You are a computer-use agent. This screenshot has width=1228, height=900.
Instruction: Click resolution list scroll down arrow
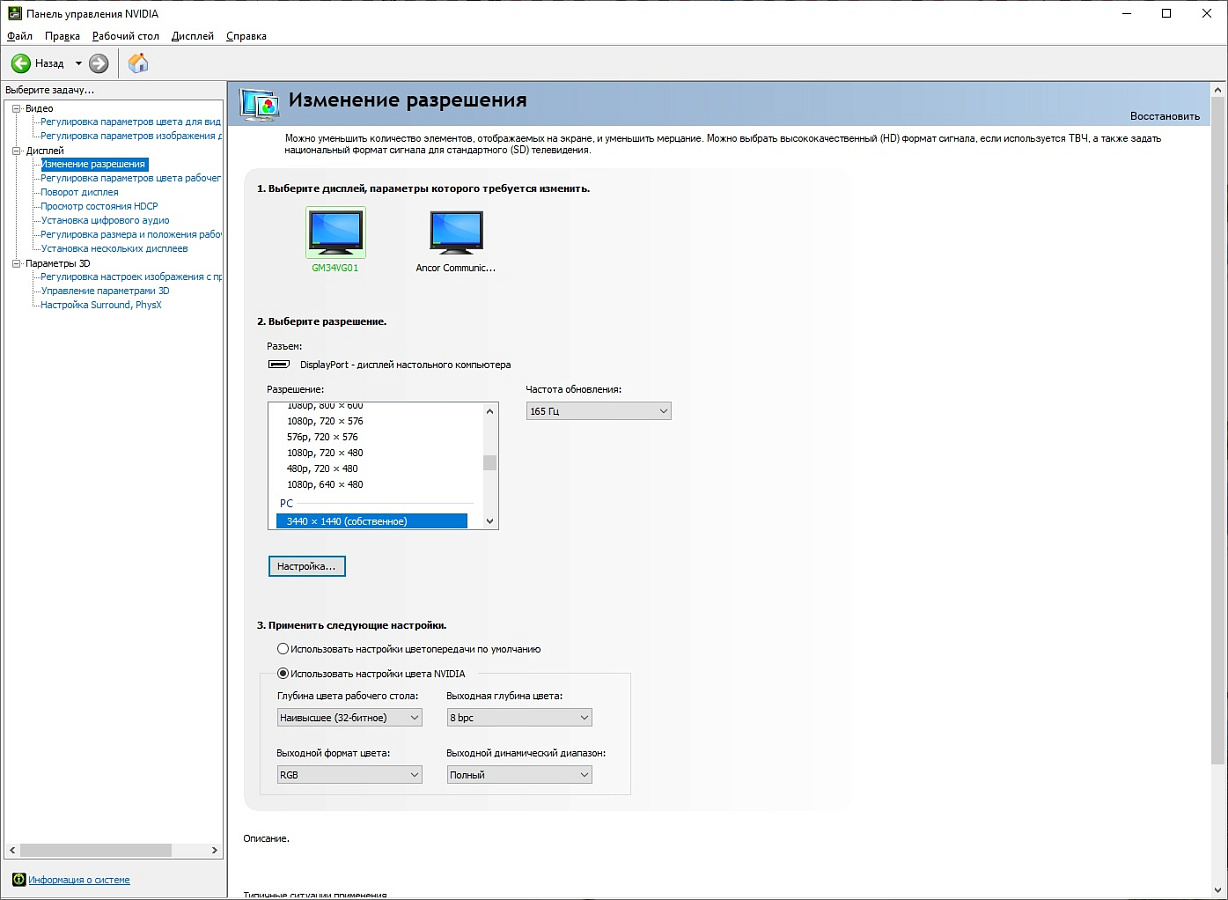coord(490,521)
